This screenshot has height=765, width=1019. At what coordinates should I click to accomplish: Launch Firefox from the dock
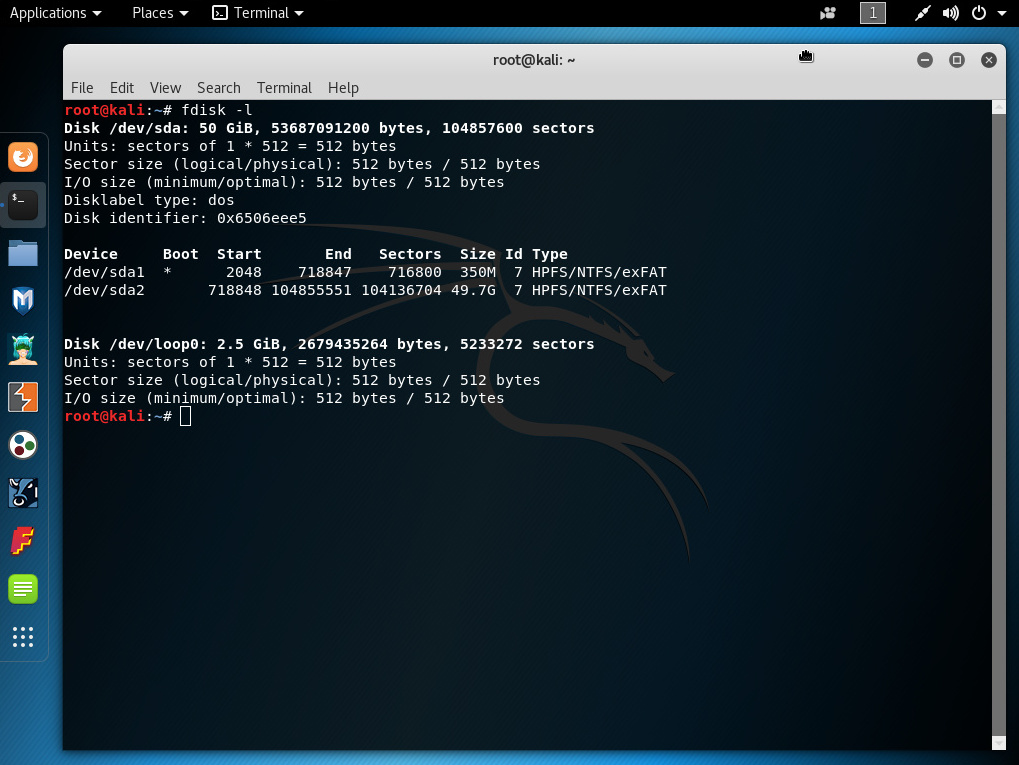pos(23,157)
